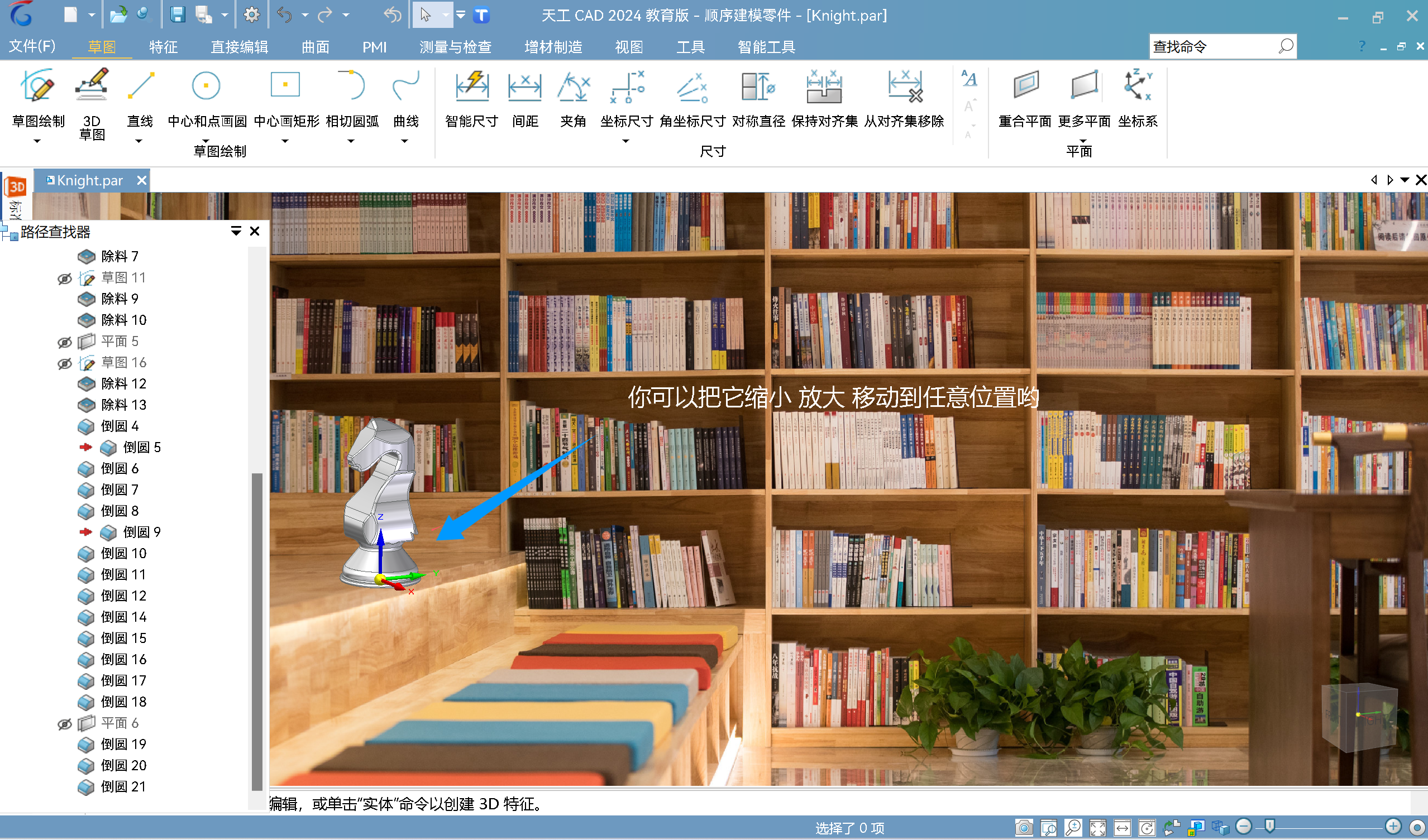1428x840 pixels.
Task: Click zoom slider handle in status bar
Action: pos(1270,827)
